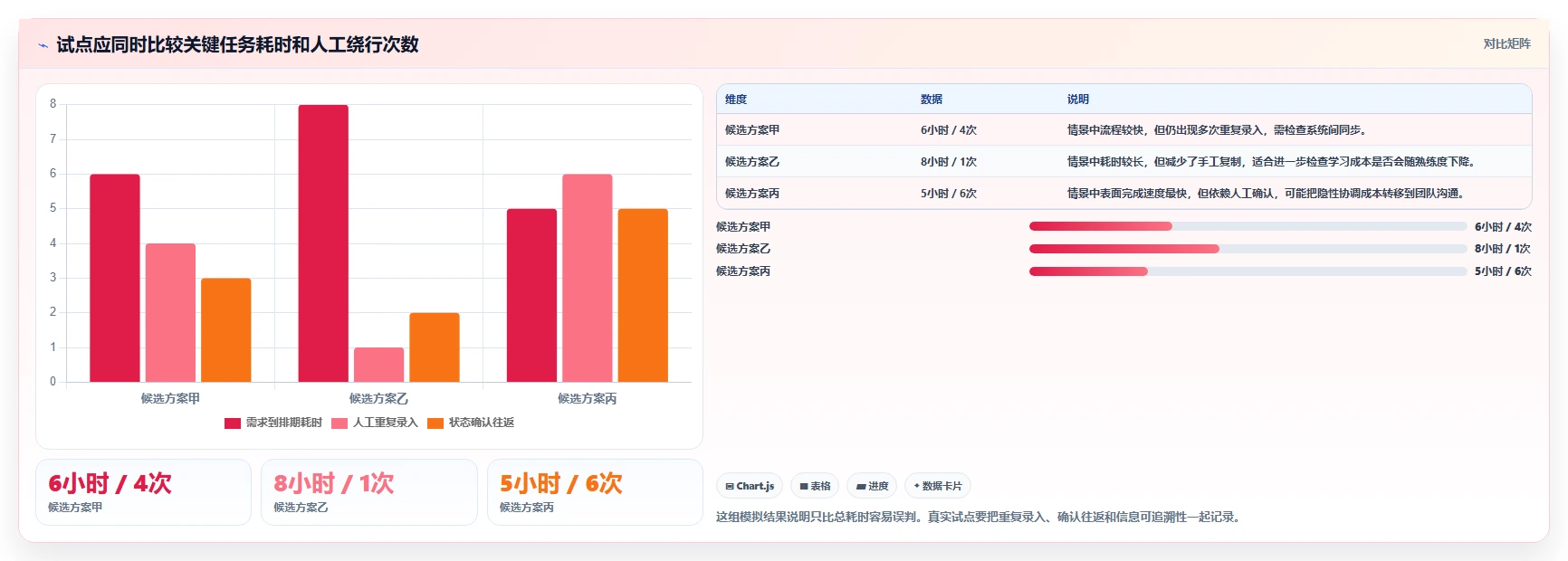The image size is (1568, 561).
Task: Click the 5小时 / 6次 value right of the progress bar
Action: coord(1503,271)
